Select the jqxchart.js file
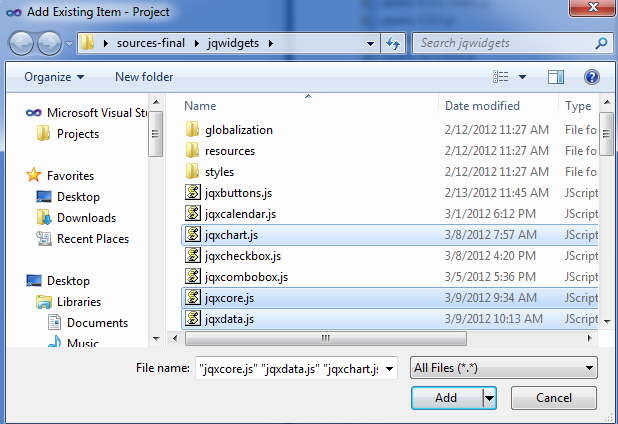The width and height of the screenshot is (618, 424). (x=389, y=235)
